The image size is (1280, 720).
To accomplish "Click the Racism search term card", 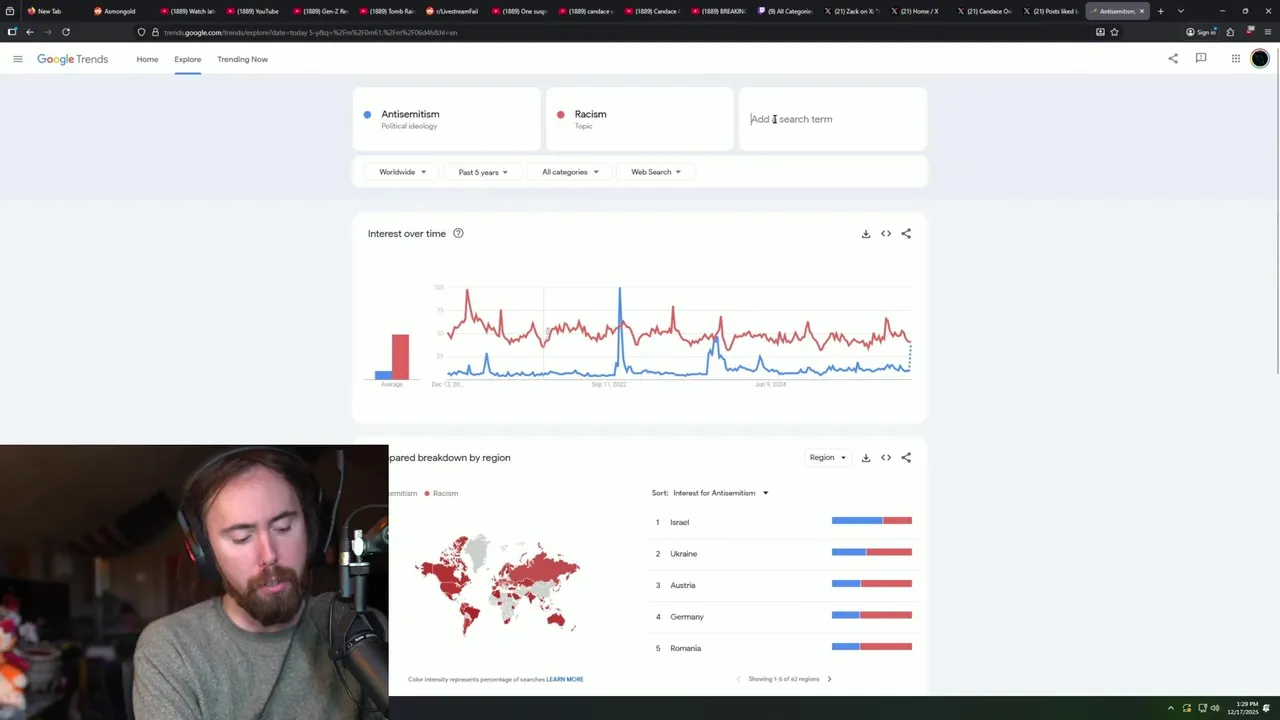I will (x=640, y=119).
